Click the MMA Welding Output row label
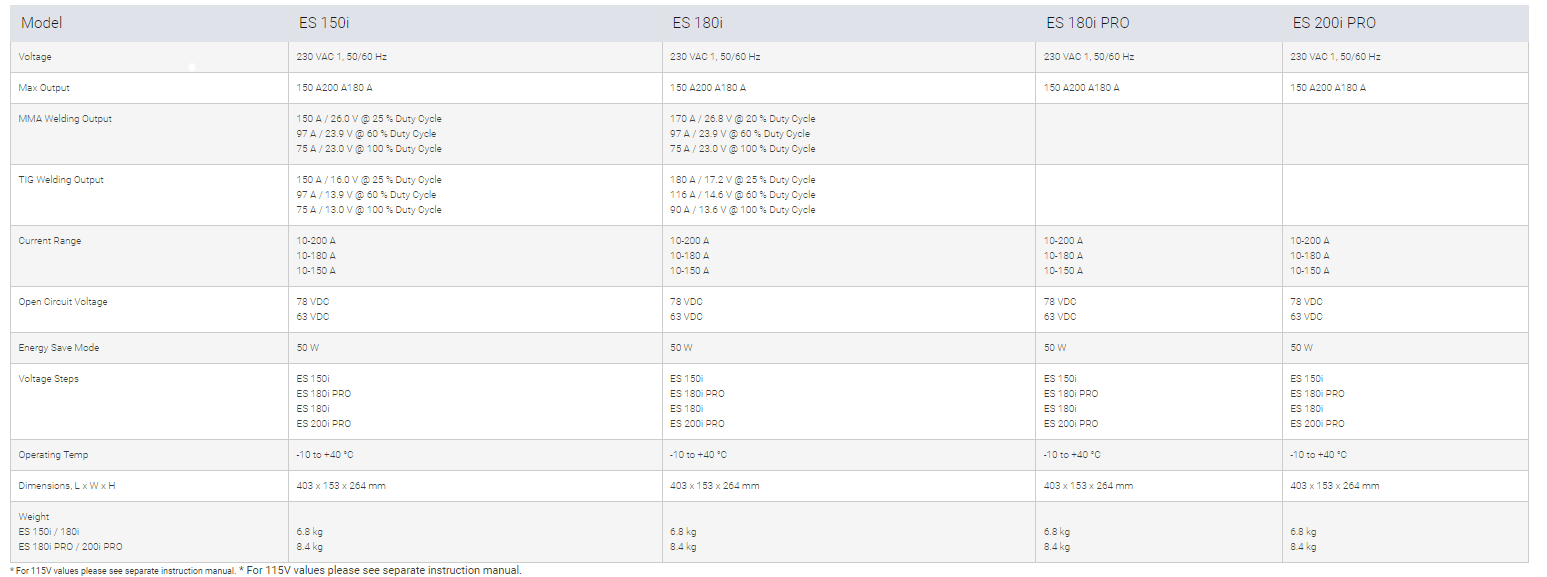This screenshot has width=1547, height=577. click(x=65, y=119)
